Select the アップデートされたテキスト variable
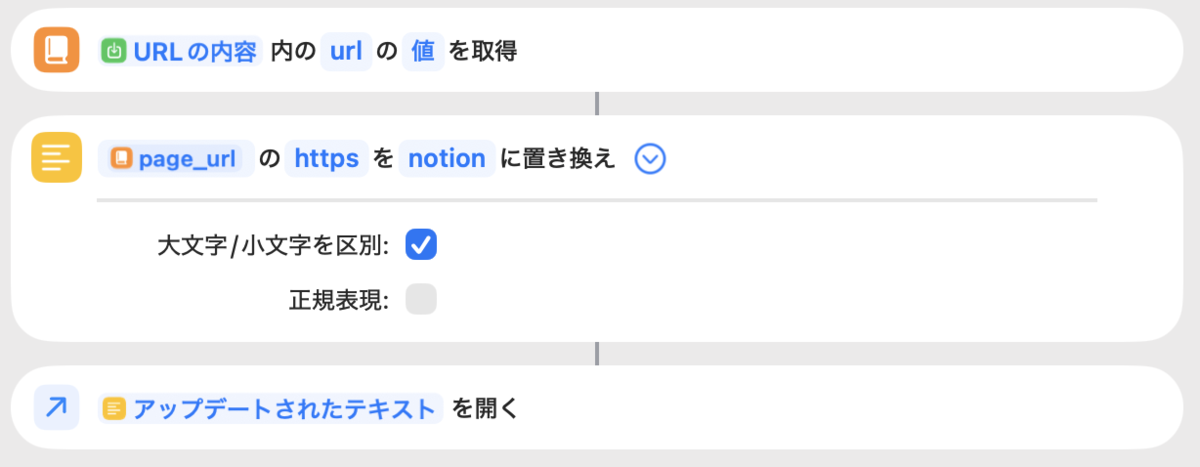 [270, 408]
